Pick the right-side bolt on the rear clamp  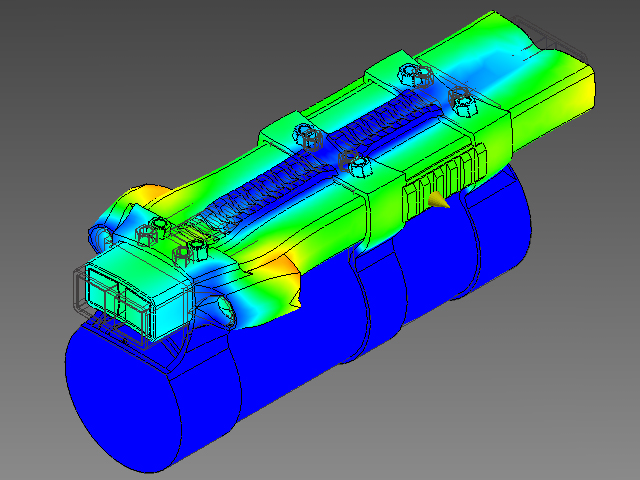click(463, 97)
